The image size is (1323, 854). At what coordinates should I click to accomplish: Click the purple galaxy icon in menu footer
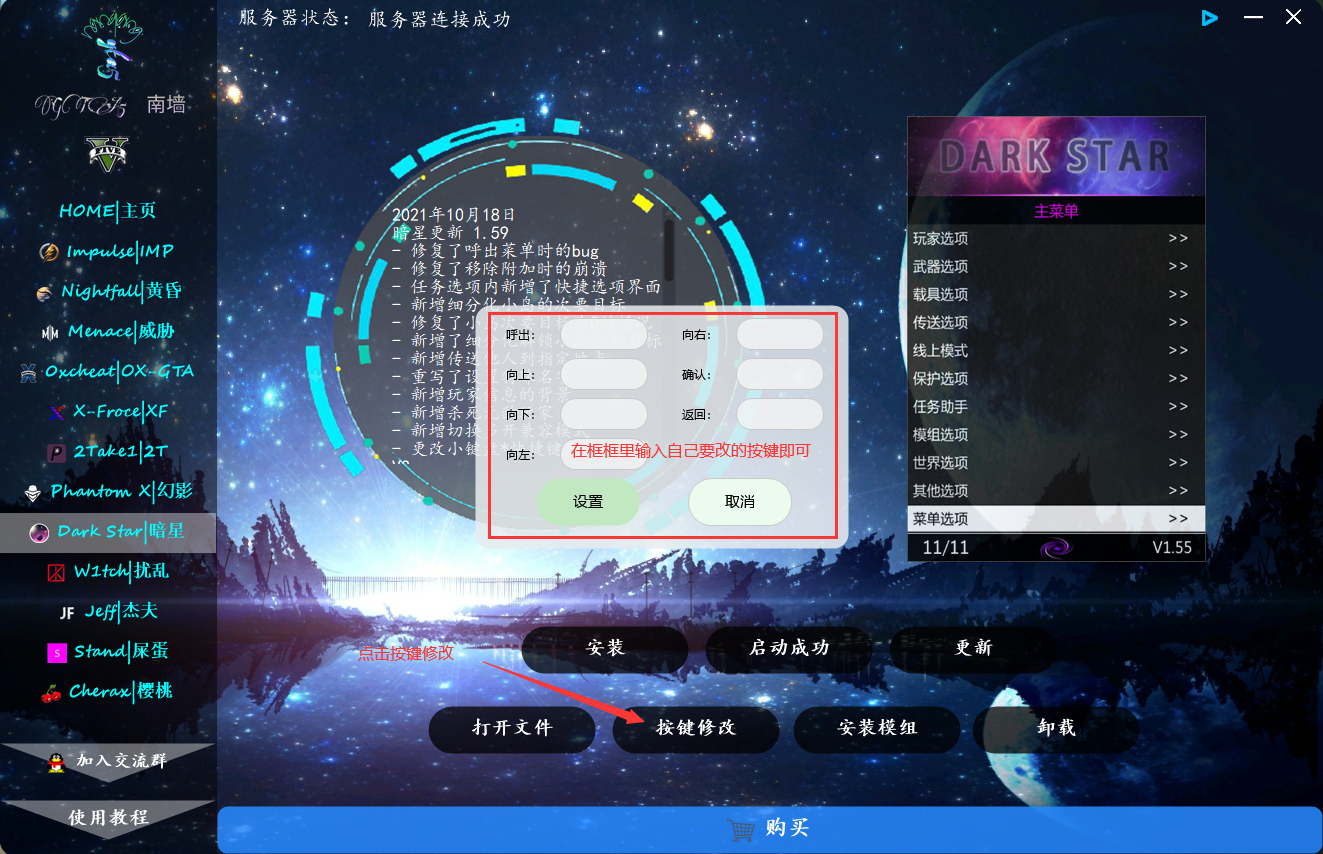[1056, 548]
